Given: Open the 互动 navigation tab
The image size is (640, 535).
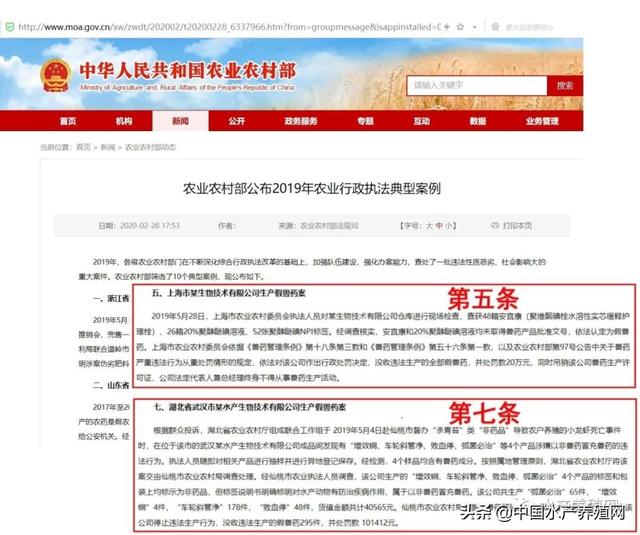Looking at the screenshot, I should [x=422, y=121].
